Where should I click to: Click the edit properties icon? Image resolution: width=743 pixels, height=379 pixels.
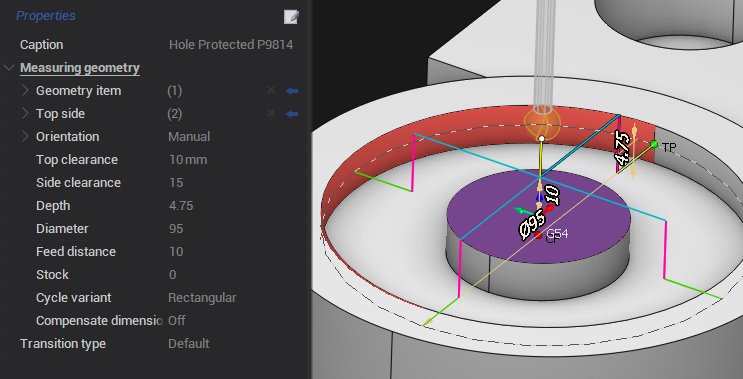pyautogui.click(x=291, y=17)
